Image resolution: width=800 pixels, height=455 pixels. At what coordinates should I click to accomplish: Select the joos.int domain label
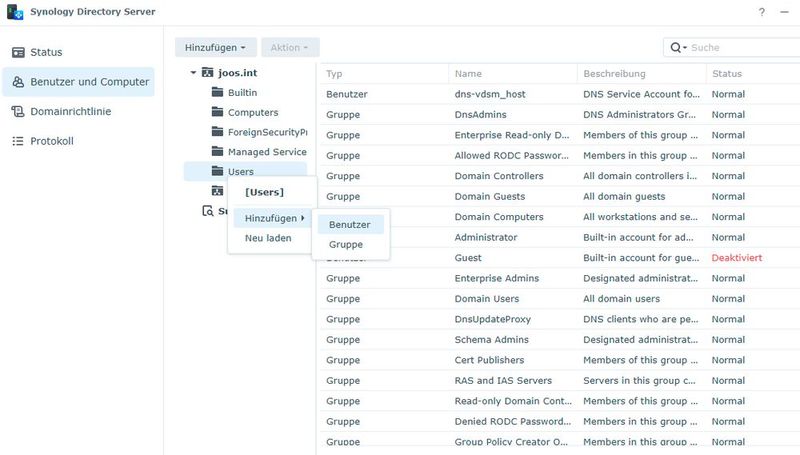[x=238, y=73]
